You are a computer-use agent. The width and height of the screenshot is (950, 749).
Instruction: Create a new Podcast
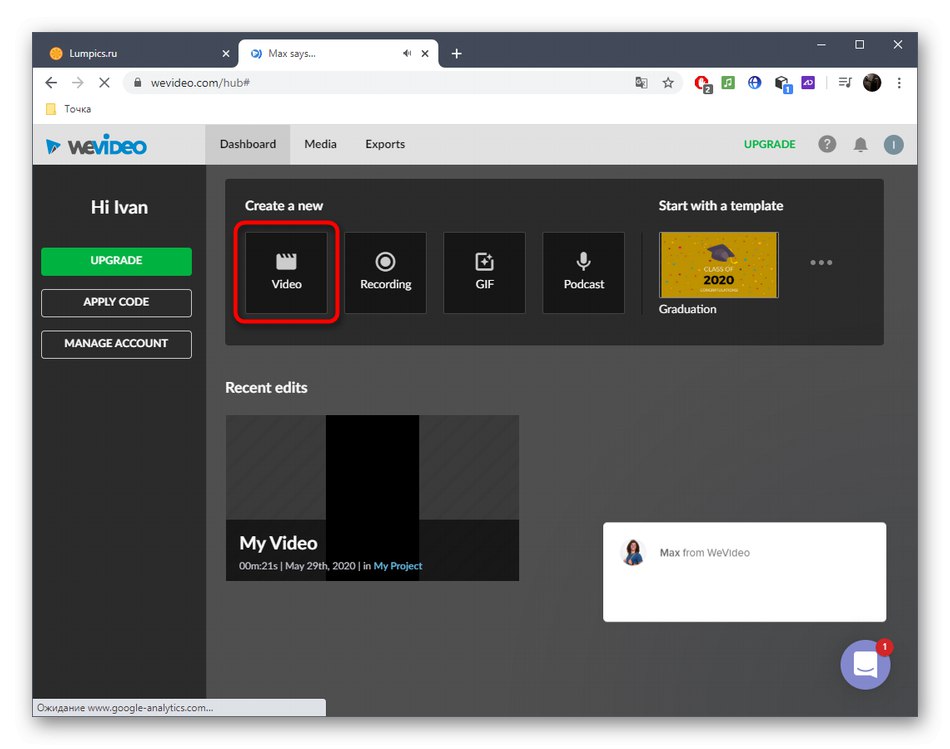tap(583, 272)
